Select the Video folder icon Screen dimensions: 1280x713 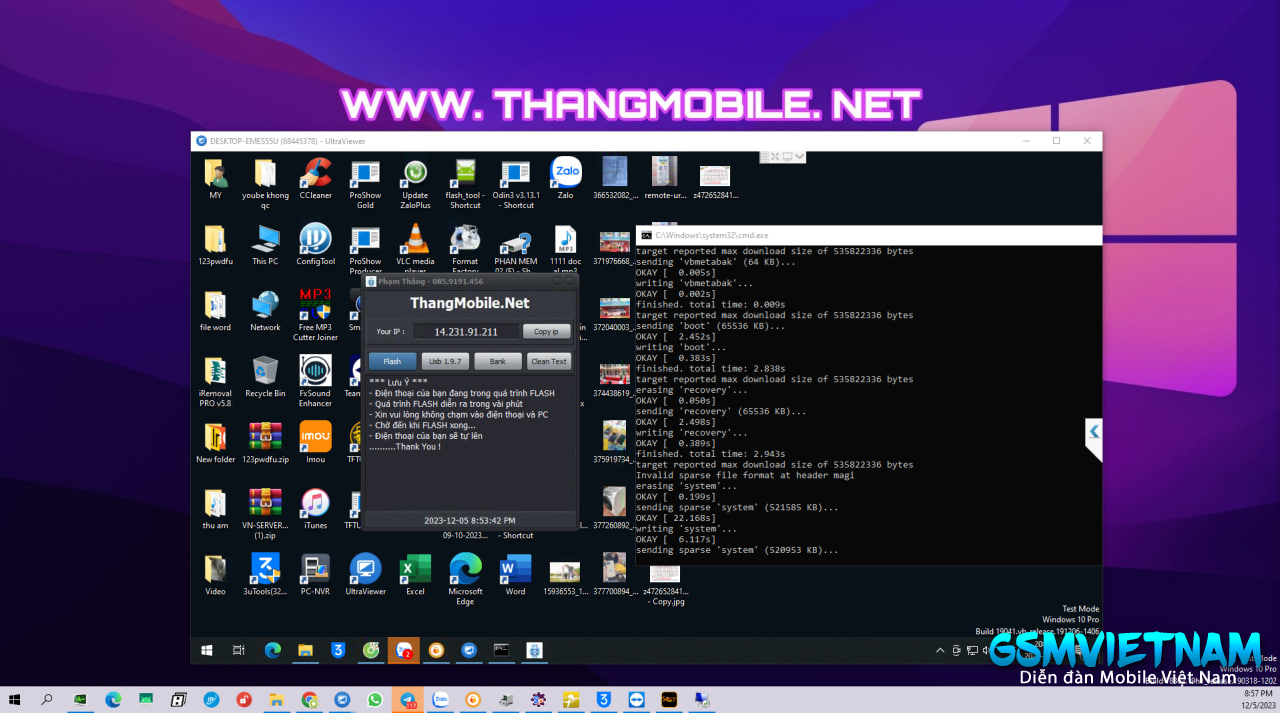point(215,575)
